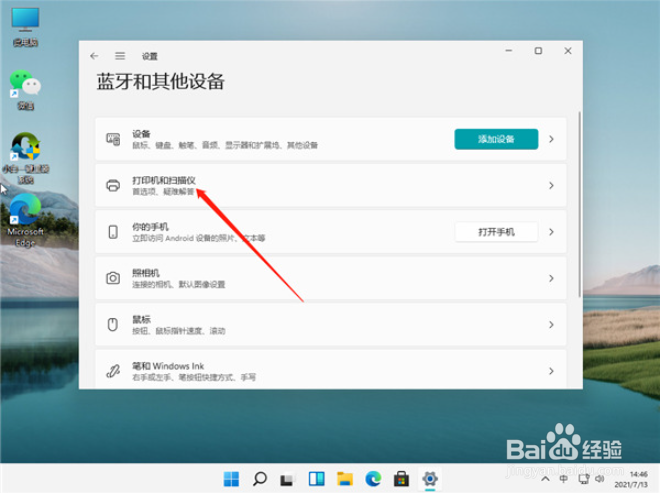Open 鼠标 settings entry
This screenshot has width=660, height=493.
[330, 325]
